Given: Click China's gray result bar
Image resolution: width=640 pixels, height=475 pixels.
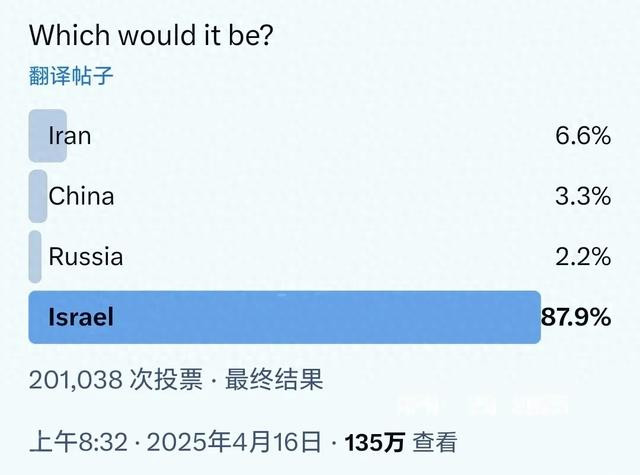Looking at the screenshot, I should (38, 196).
